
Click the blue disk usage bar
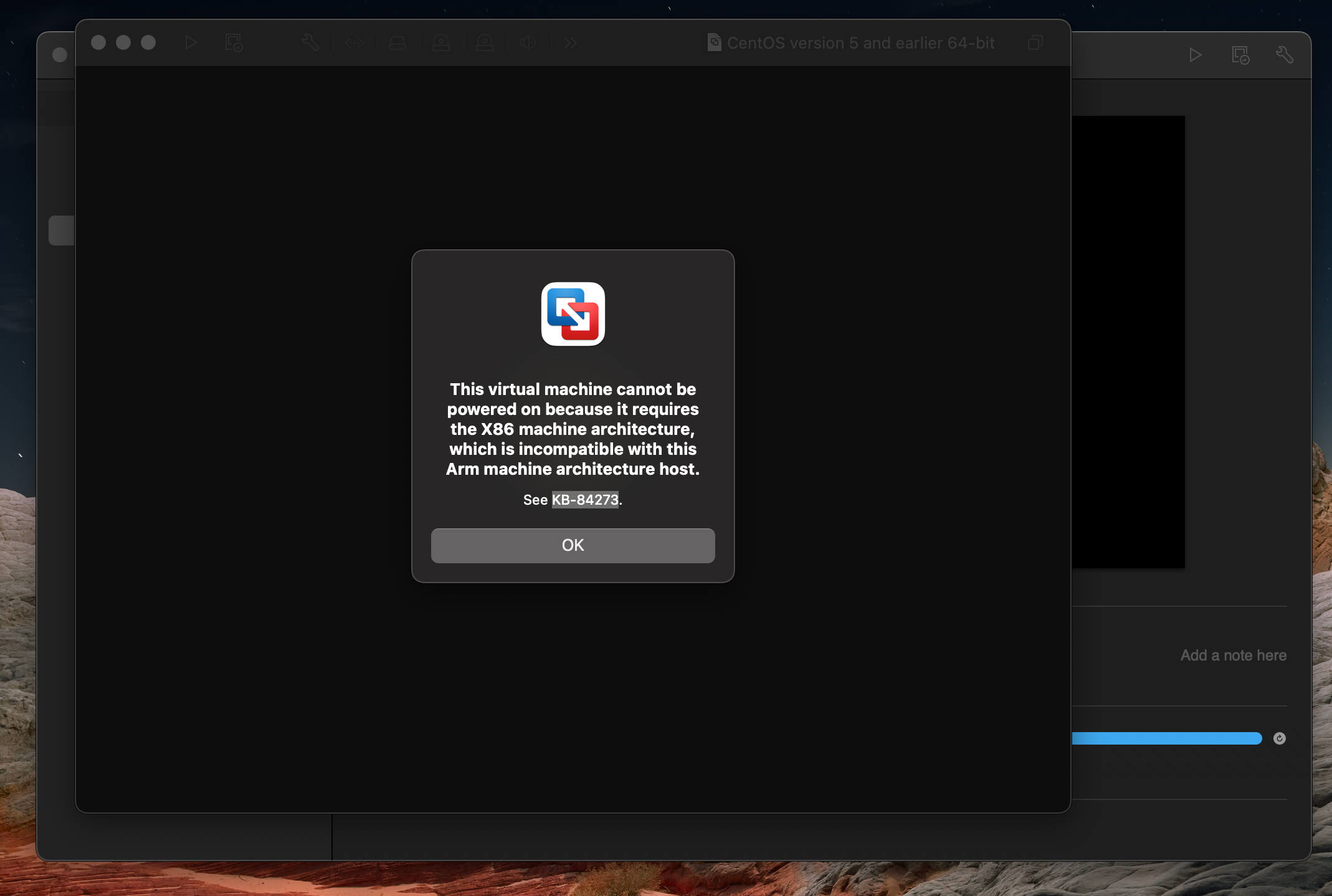1166,738
